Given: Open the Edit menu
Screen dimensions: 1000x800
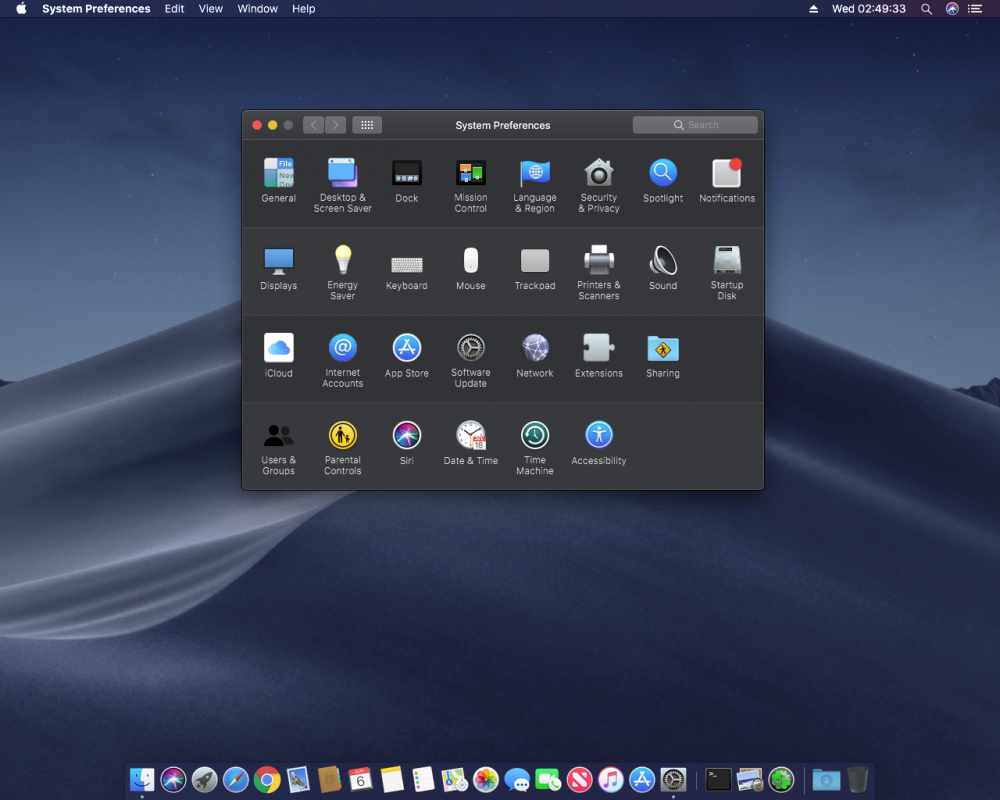Looking at the screenshot, I should click(174, 9).
